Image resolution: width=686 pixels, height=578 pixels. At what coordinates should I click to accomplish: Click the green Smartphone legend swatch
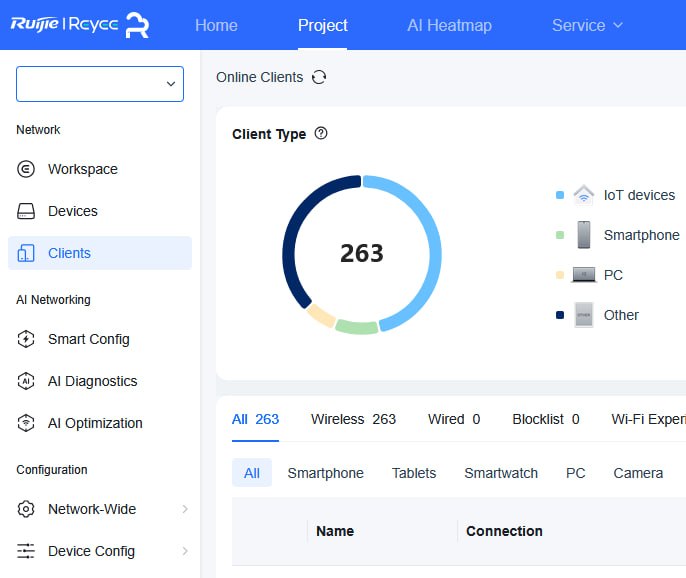pos(560,235)
